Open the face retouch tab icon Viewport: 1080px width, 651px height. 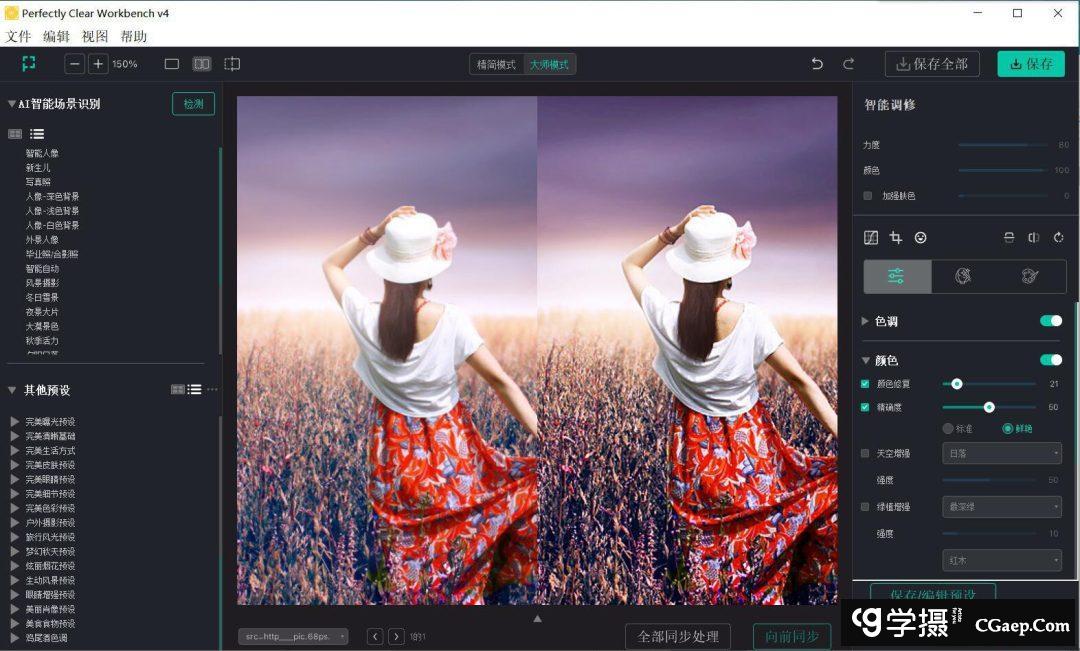tap(963, 277)
